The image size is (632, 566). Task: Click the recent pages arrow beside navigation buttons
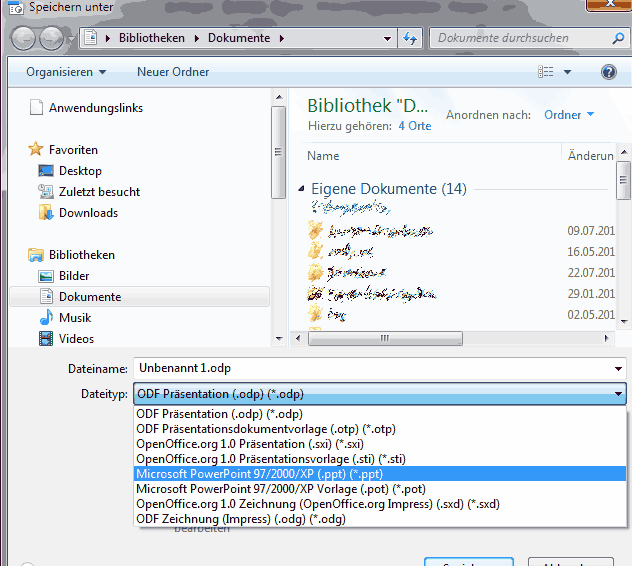pyautogui.click(x=71, y=39)
